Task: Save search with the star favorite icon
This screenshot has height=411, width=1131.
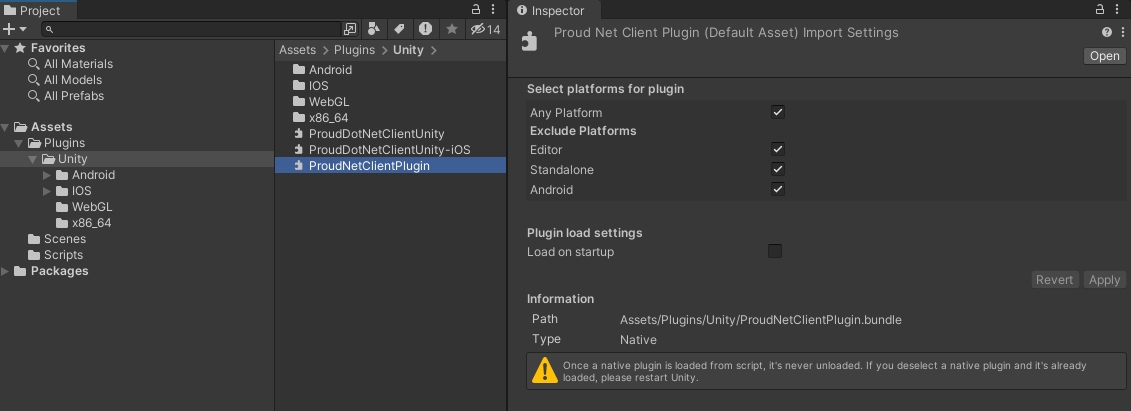Action: click(451, 29)
